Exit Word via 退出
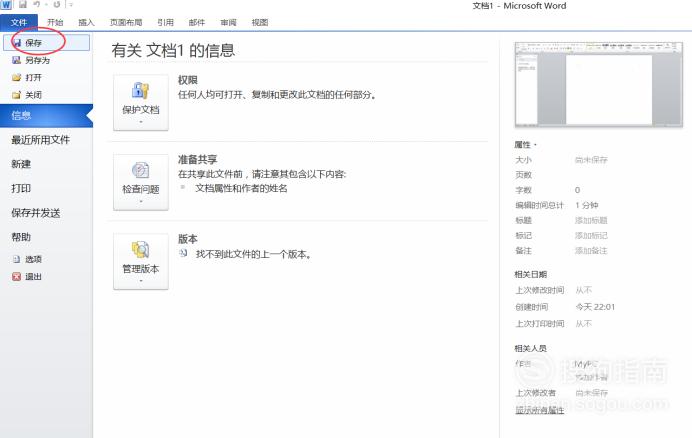This screenshot has height=438, width=692. (x=27, y=276)
